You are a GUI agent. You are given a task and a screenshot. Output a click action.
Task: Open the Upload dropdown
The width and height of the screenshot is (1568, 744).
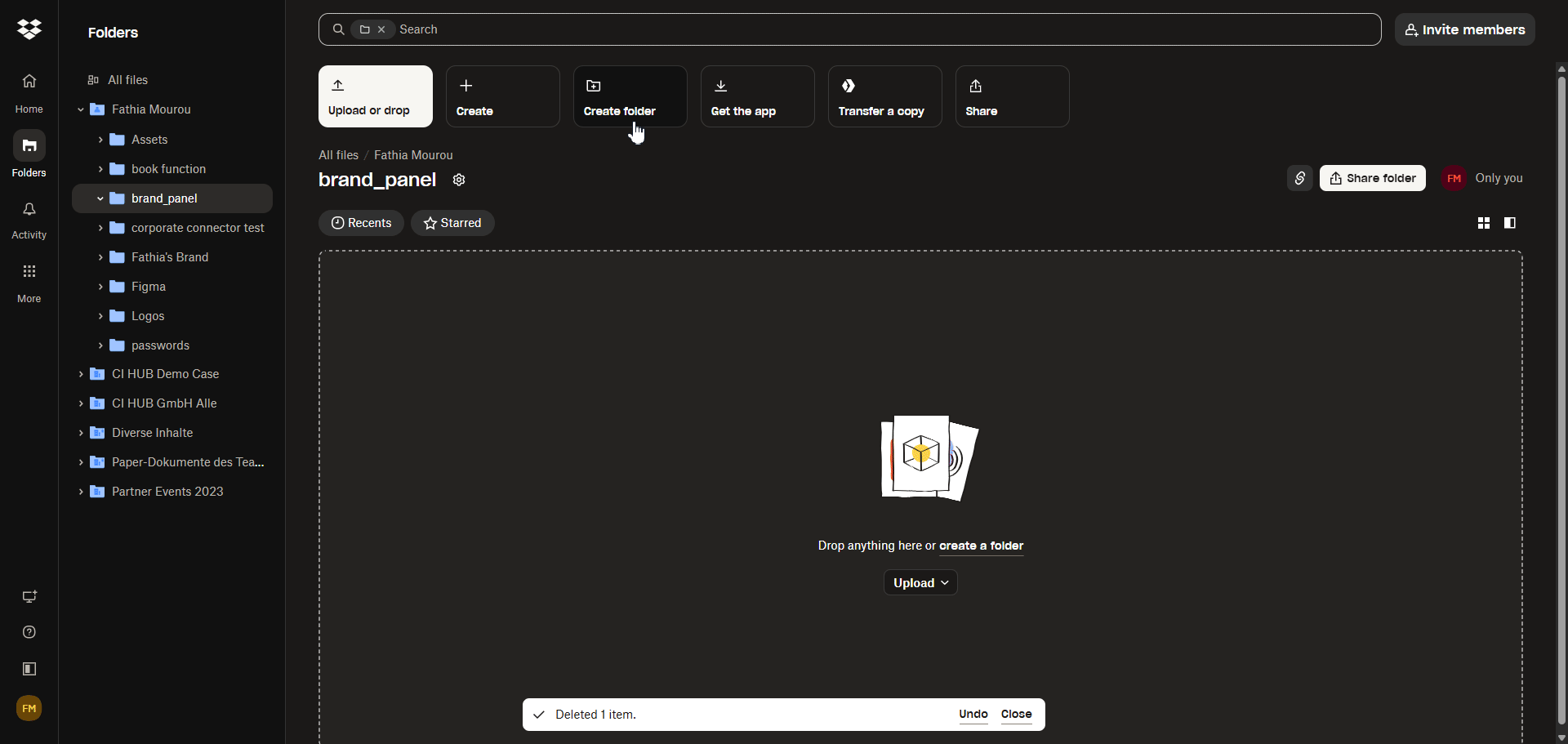(x=920, y=582)
